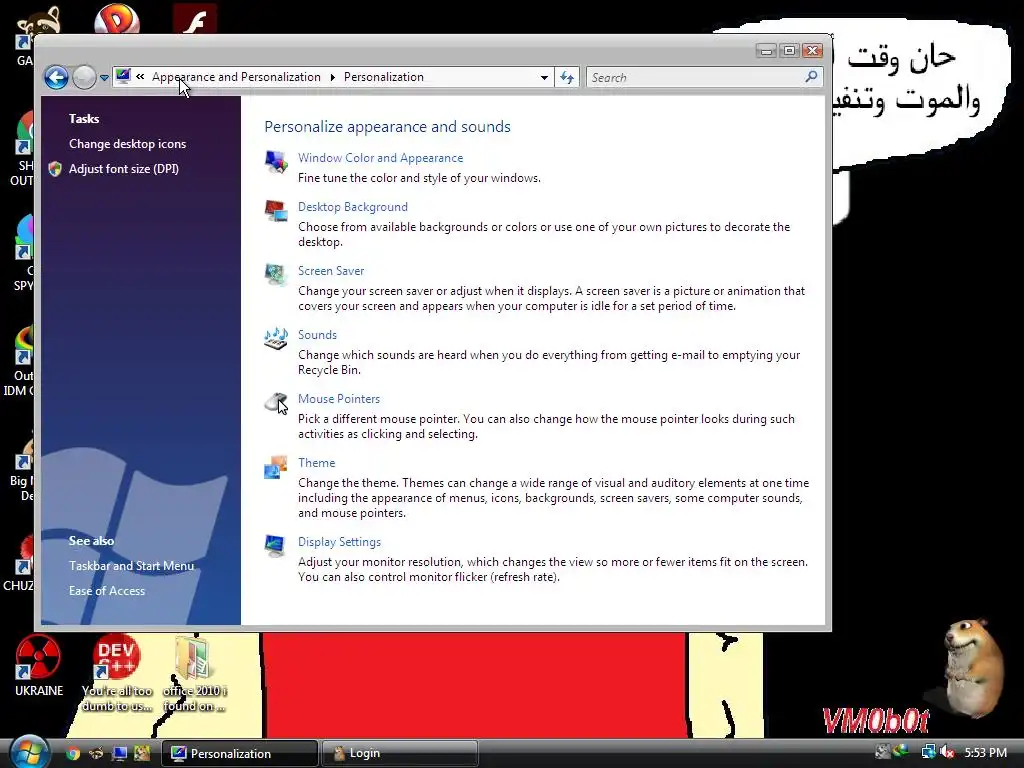Open the Sounds link
Image resolution: width=1024 pixels, height=768 pixels.
[x=317, y=335]
